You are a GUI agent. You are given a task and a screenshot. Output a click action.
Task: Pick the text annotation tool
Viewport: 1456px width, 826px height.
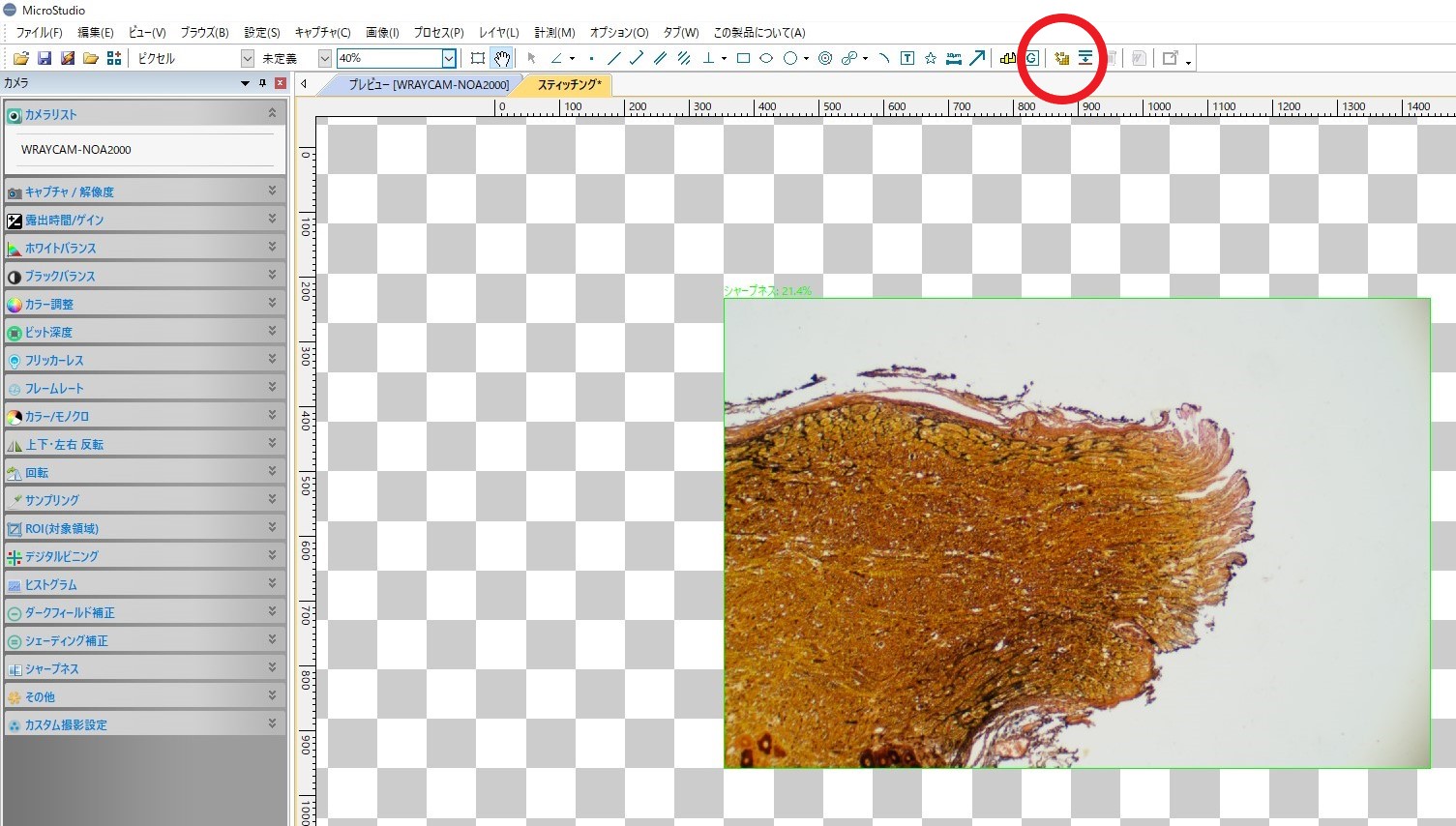pyautogui.click(x=906, y=58)
